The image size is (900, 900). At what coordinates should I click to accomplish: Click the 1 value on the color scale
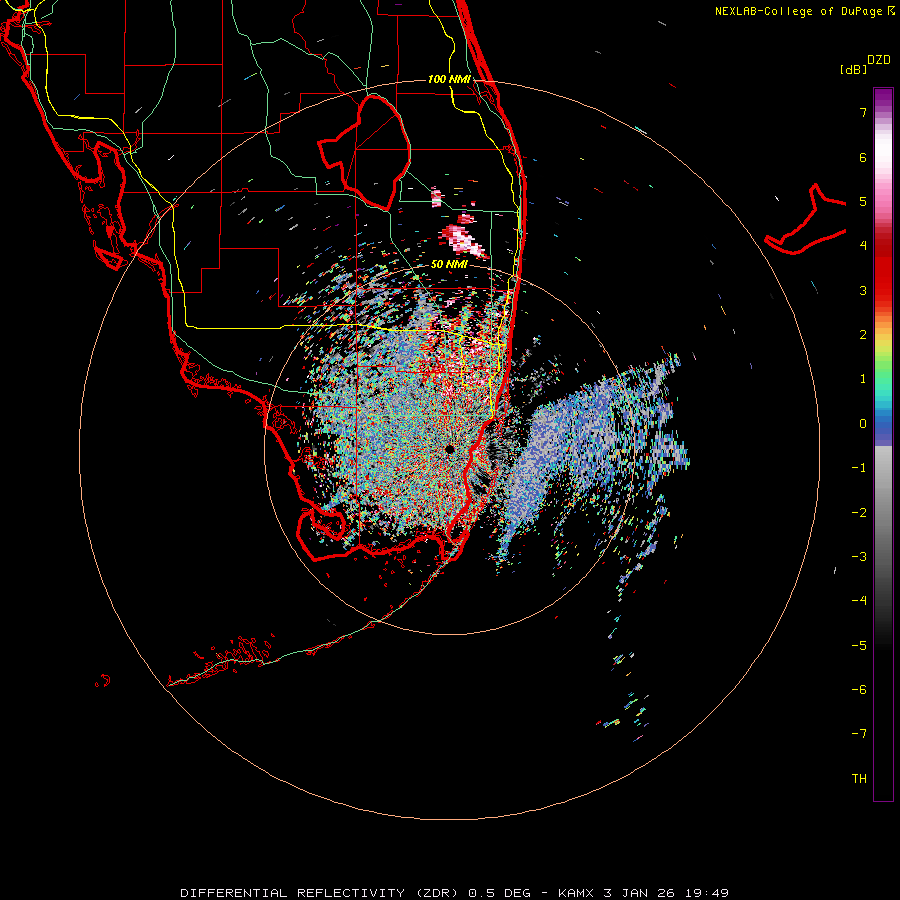click(863, 379)
